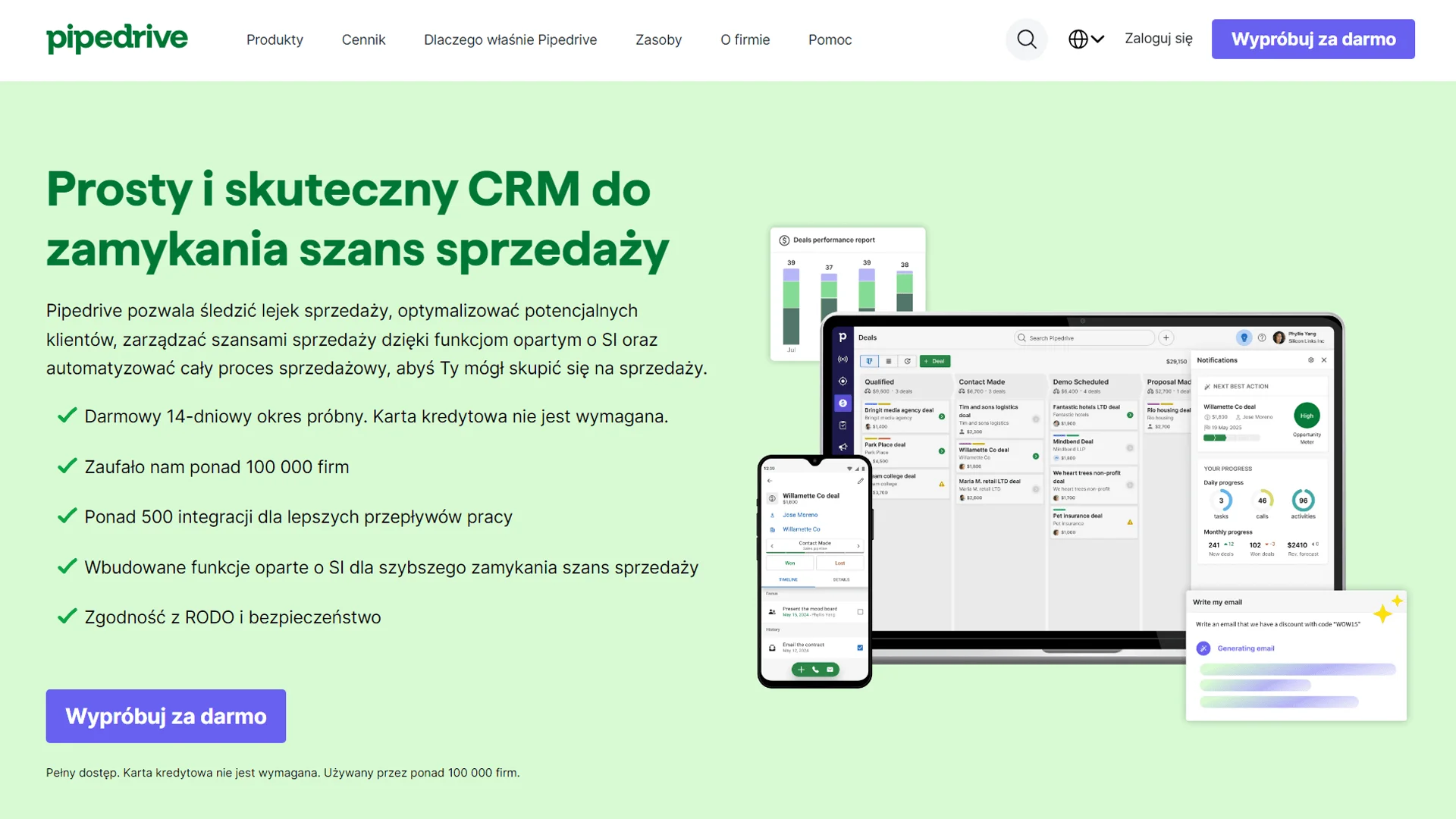This screenshot has width=1456, height=819.
Task: Tap the phone call icon on the mobile bar
Action: pyautogui.click(x=815, y=670)
